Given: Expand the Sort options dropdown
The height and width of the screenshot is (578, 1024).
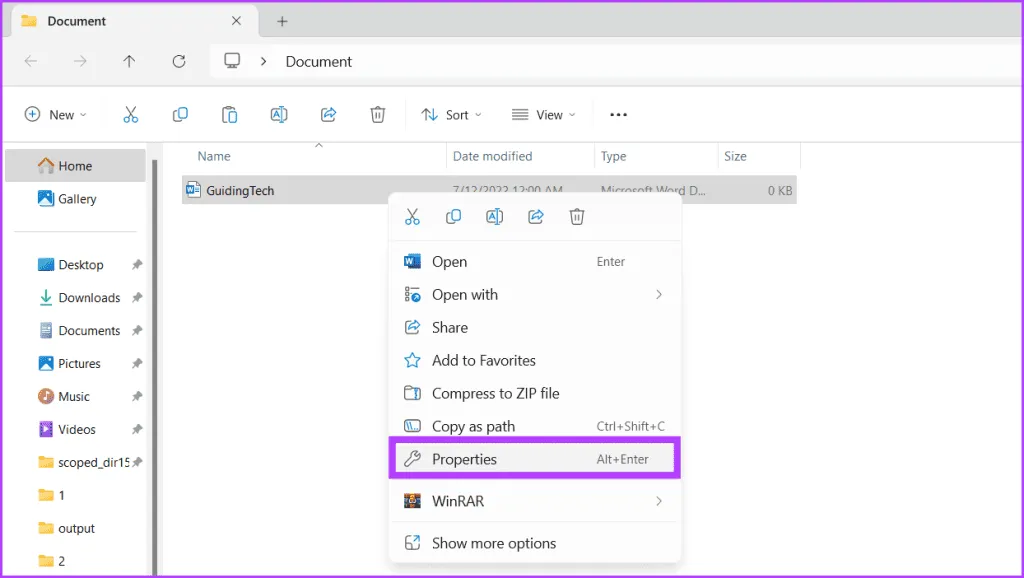Looking at the screenshot, I should (451, 115).
